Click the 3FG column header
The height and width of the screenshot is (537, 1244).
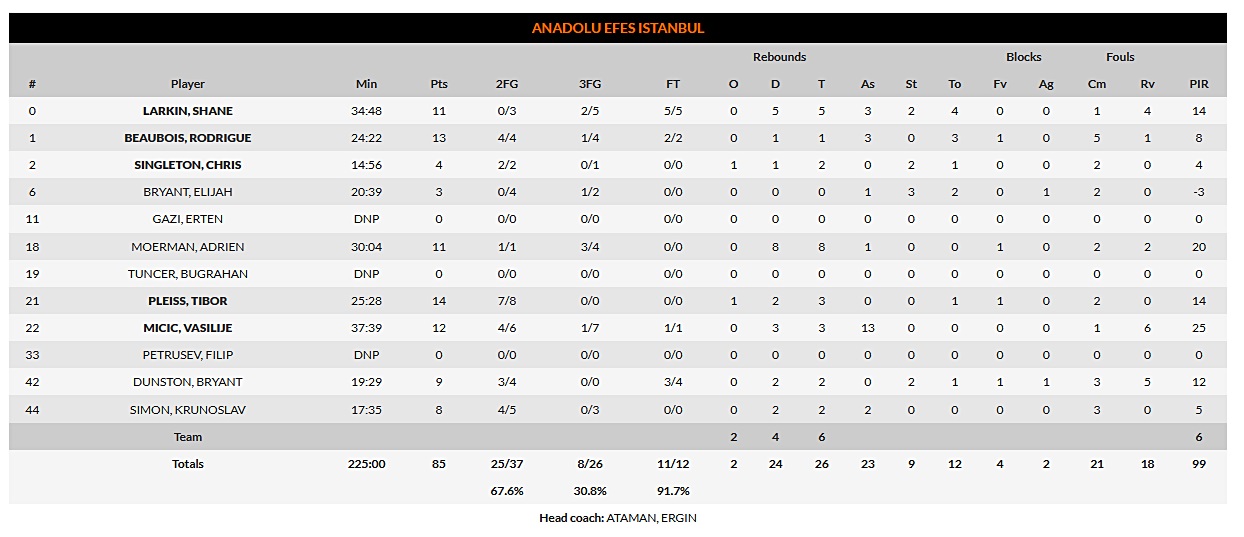590,84
